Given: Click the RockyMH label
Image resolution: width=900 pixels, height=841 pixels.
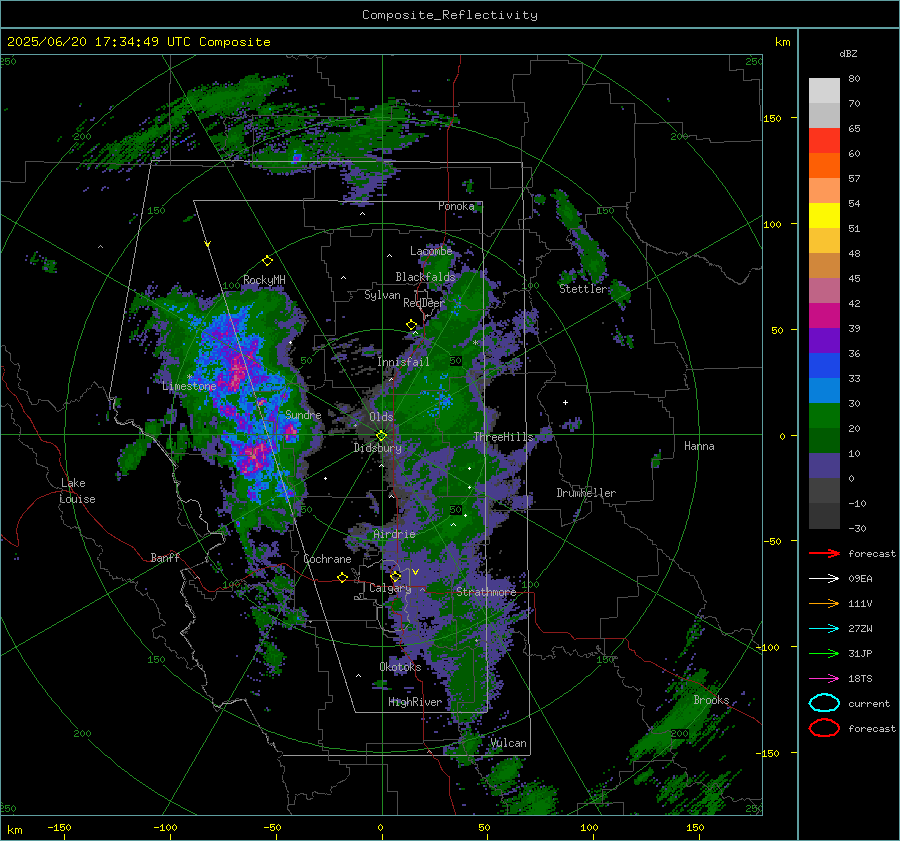Looking at the screenshot, I should (264, 280).
